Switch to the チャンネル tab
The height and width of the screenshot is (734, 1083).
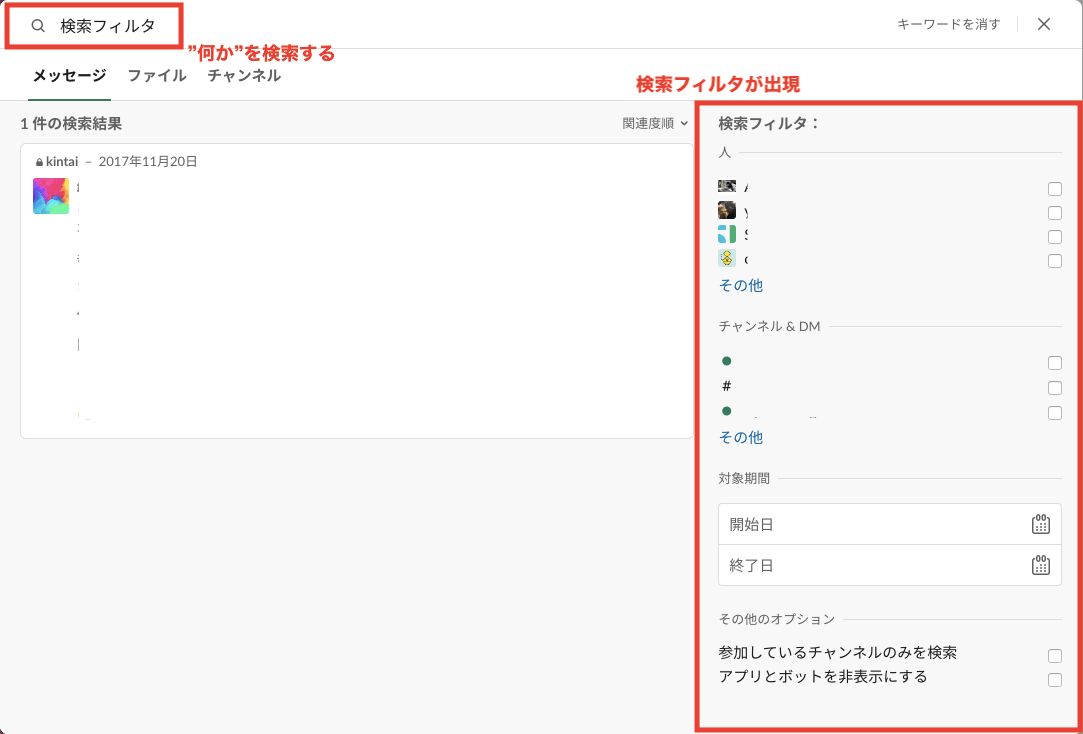click(244, 75)
